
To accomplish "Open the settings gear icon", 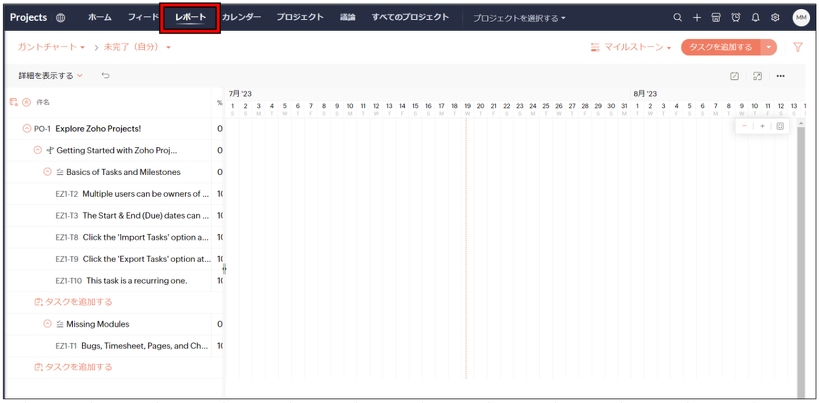I will tap(775, 18).
